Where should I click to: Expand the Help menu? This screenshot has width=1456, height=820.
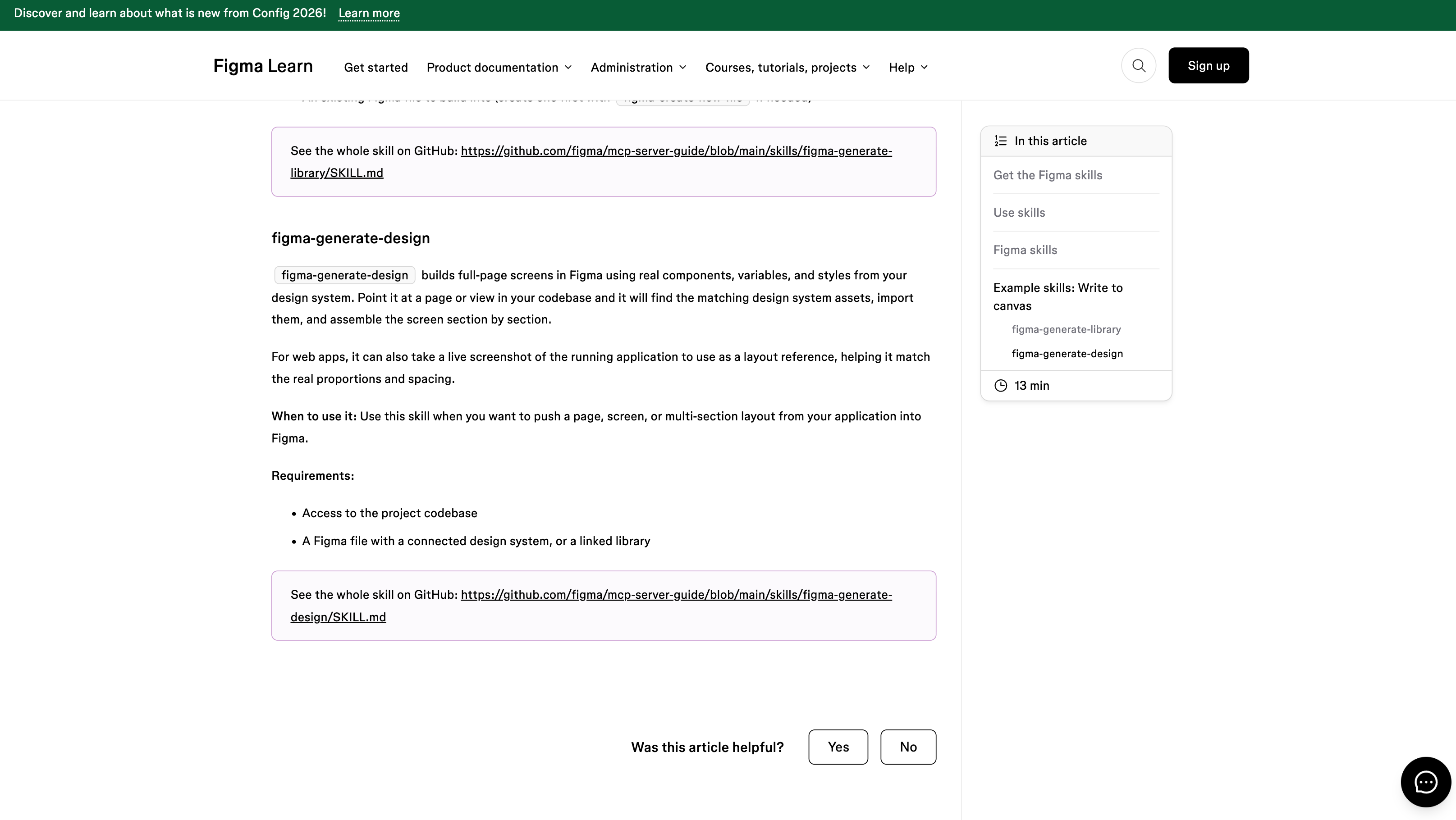[x=908, y=67]
